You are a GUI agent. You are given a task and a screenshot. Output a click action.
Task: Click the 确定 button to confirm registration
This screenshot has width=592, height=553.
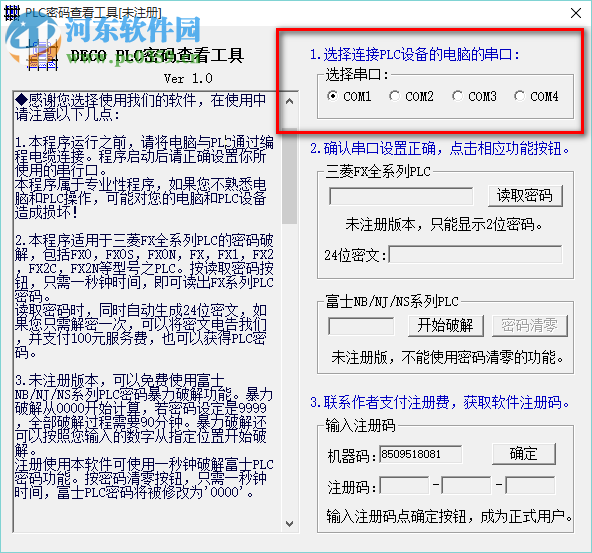[524, 454]
